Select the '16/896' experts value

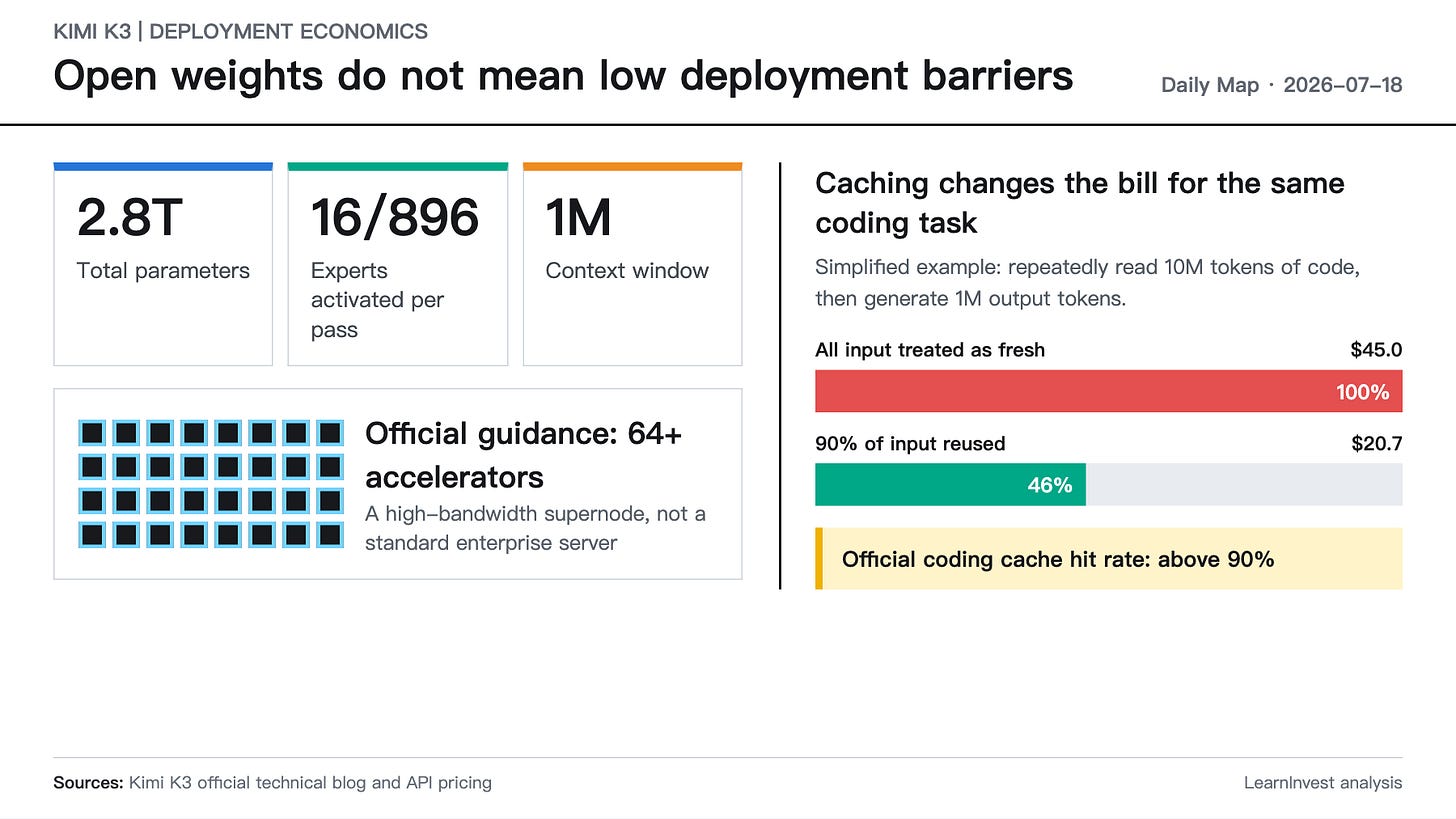click(395, 218)
